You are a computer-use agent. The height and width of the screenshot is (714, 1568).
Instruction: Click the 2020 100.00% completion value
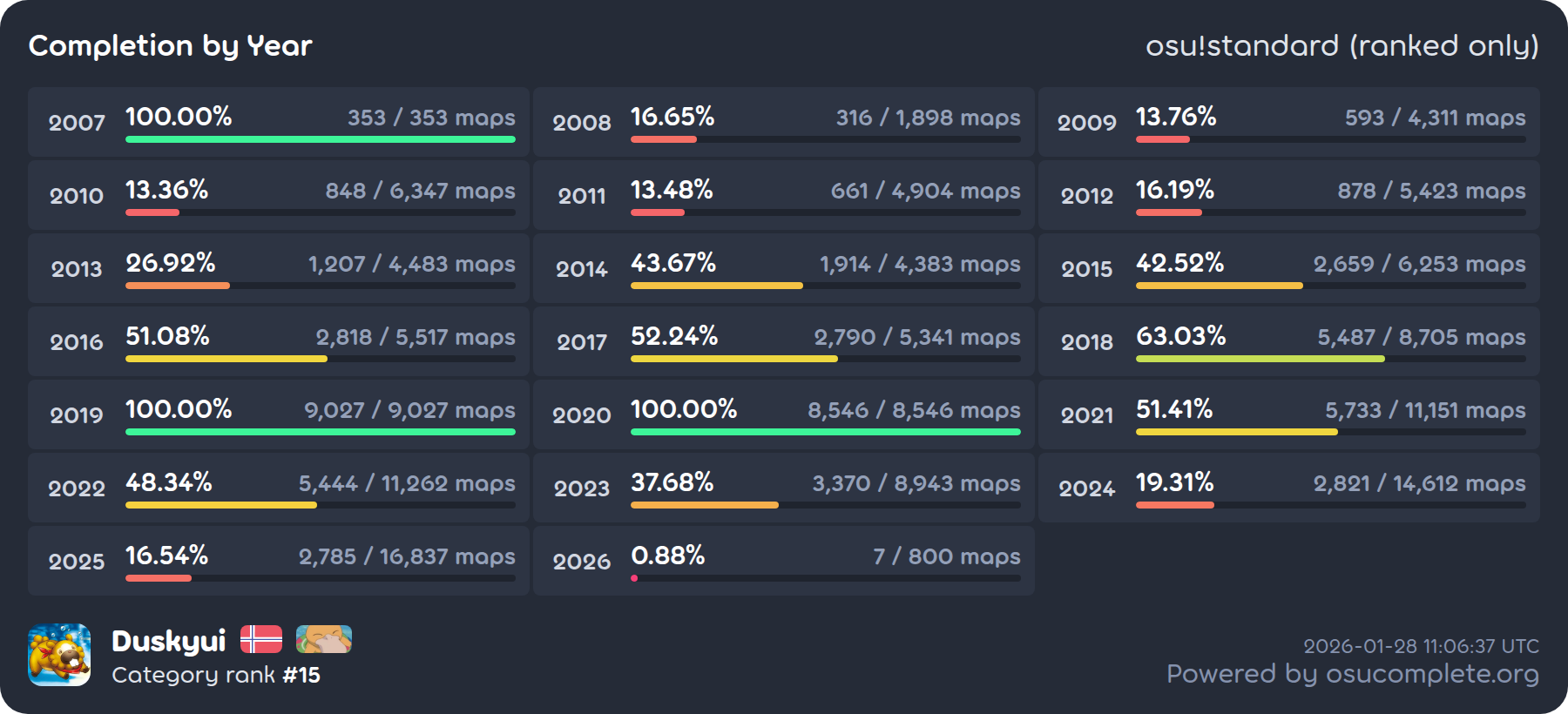click(684, 408)
